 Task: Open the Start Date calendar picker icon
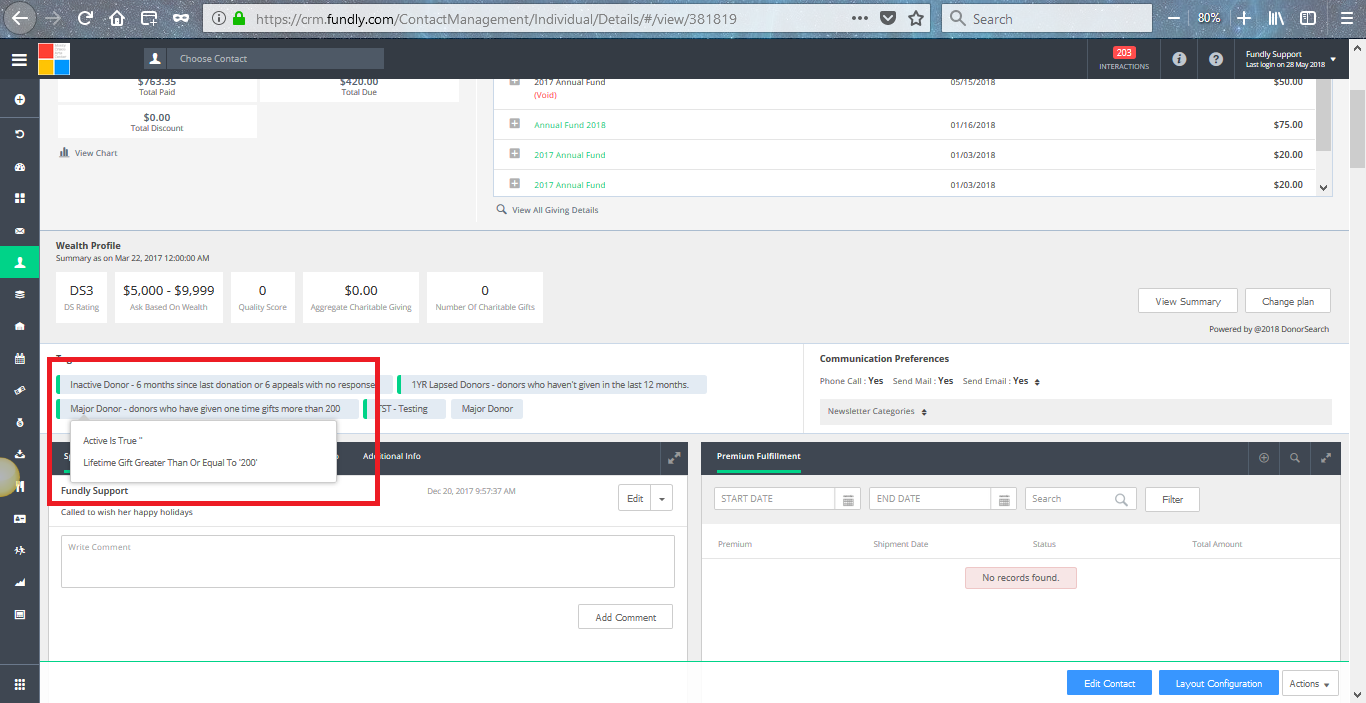click(848, 499)
